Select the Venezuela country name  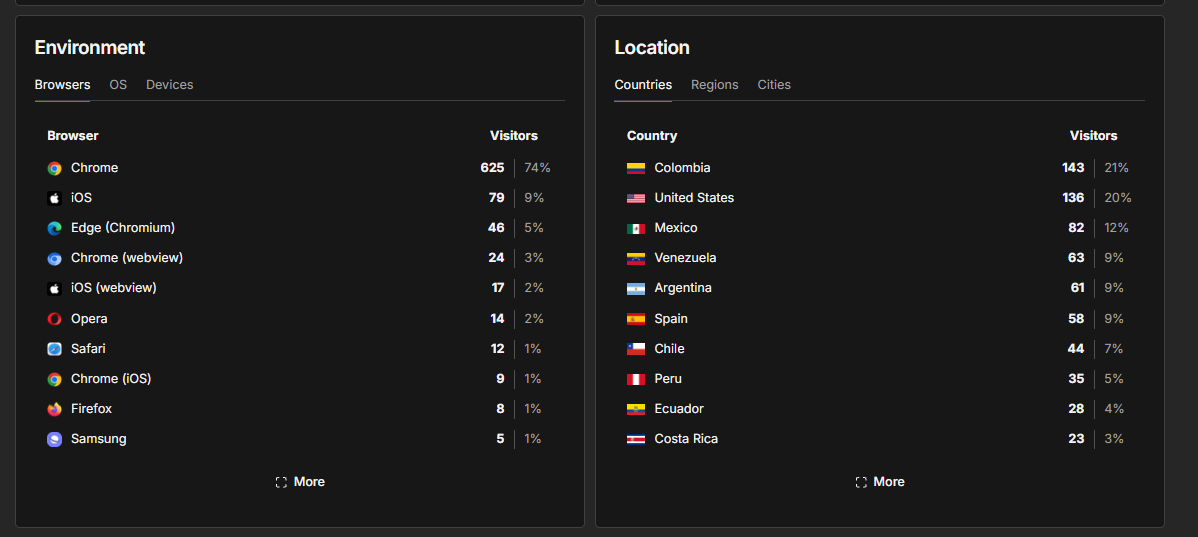point(685,257)
